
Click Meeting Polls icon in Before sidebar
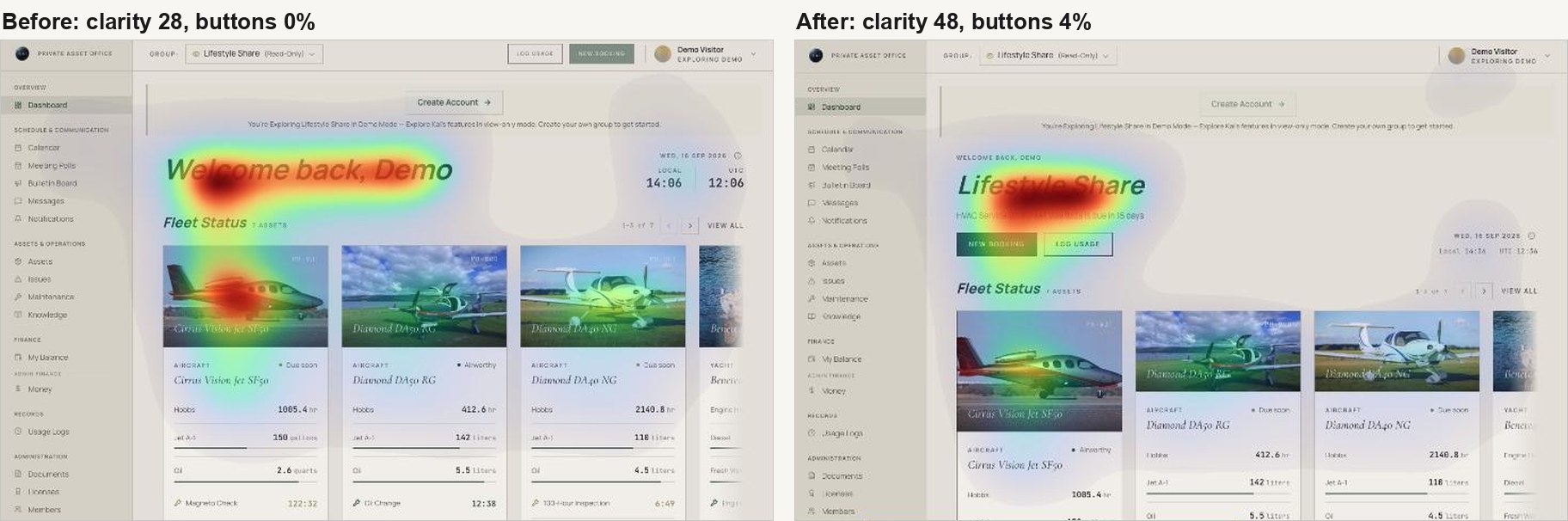(x=18, y=165)
